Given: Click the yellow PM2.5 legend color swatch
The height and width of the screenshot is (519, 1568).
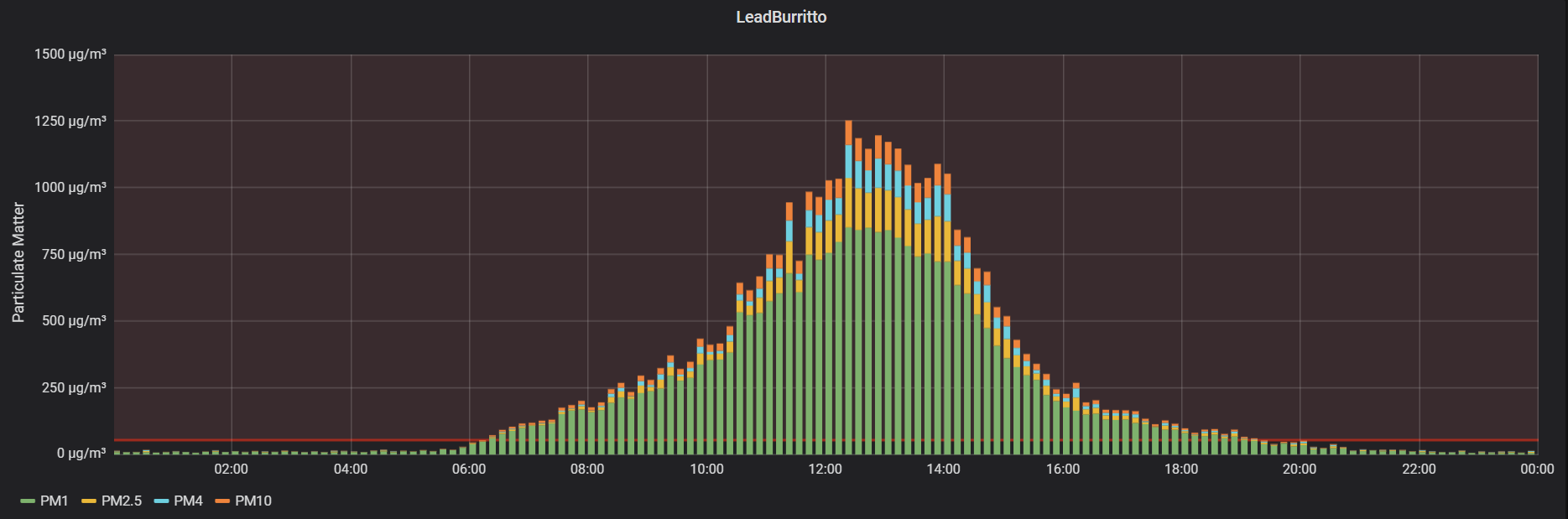Looking at the screenshot, I should tap(89, 501).
